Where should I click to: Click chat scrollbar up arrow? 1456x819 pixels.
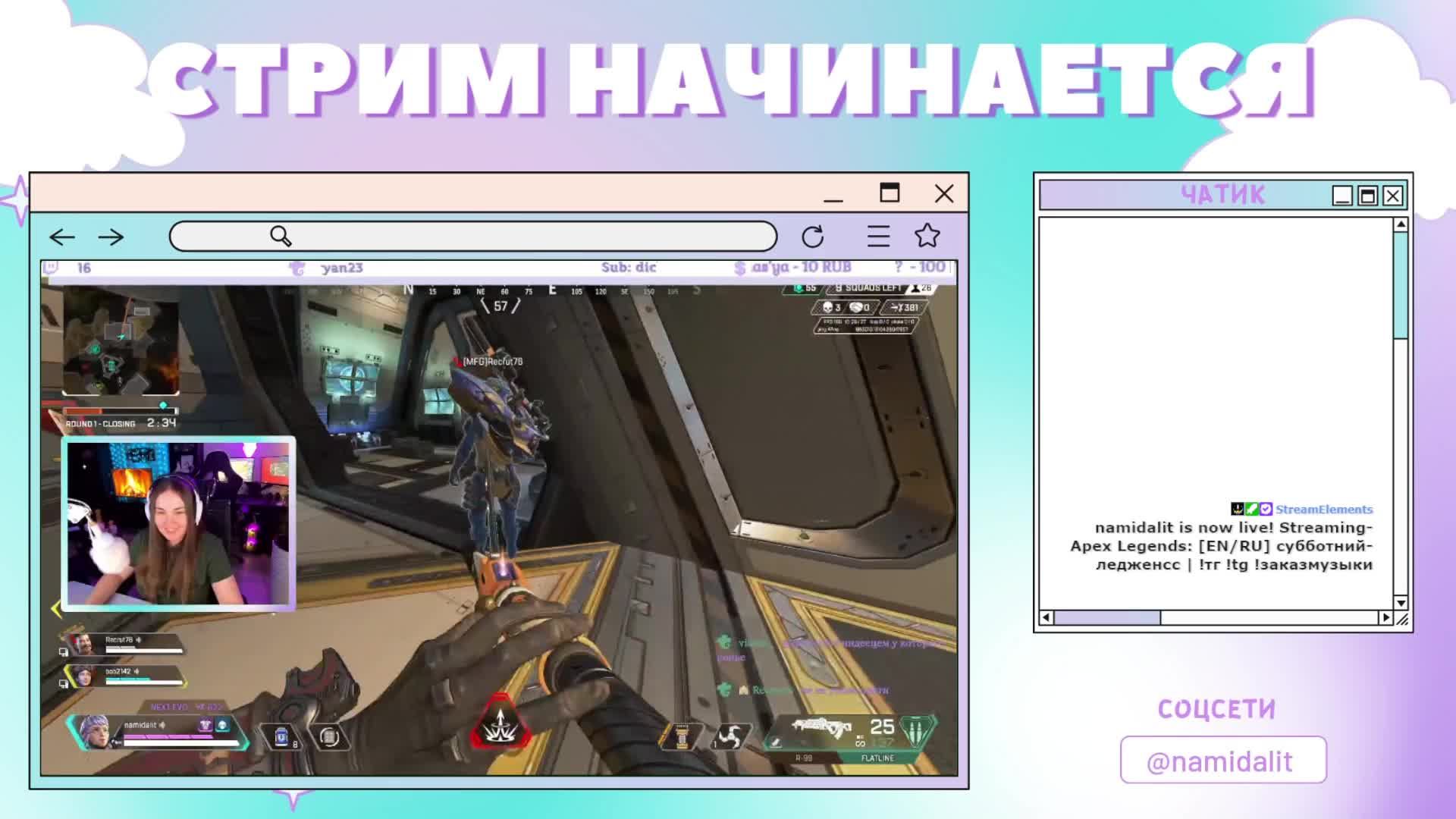(x=1401, y=224)
